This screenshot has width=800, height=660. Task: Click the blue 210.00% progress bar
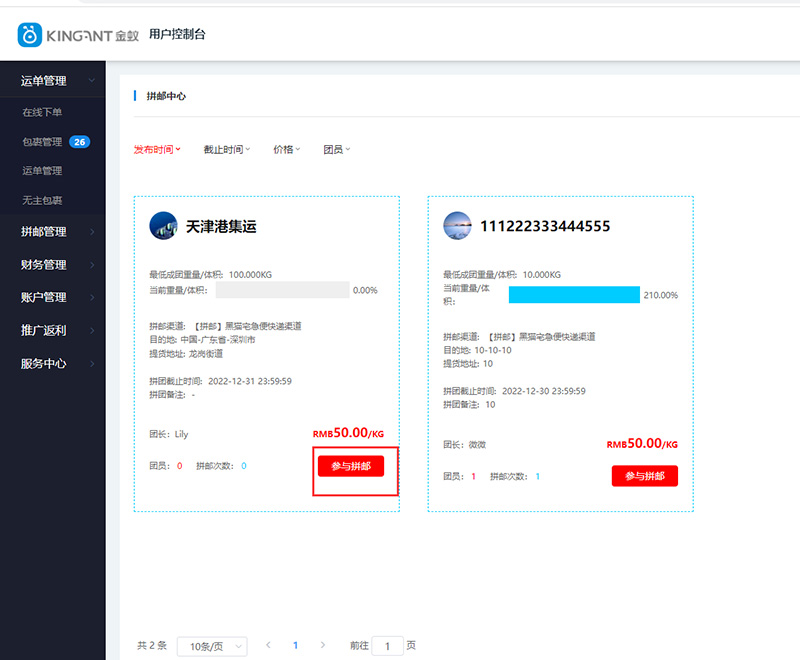point(574,295)
